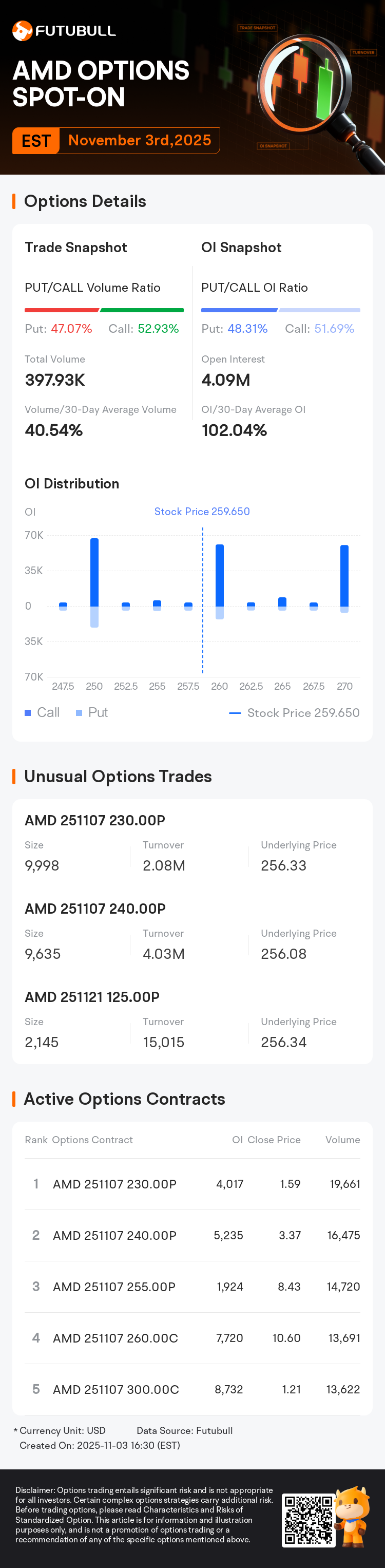Click the Put legend square icon
This screenshot has height=1568, width=385.
click(x=79, y=713)
